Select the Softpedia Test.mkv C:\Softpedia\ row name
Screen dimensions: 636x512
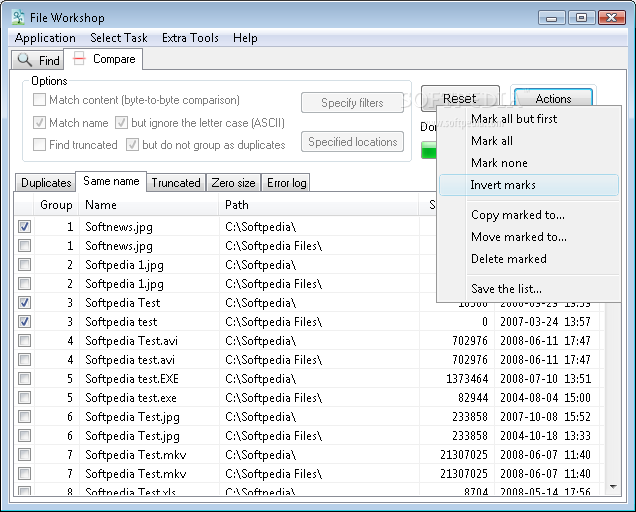pyautogui.click(x=136, y=455)
